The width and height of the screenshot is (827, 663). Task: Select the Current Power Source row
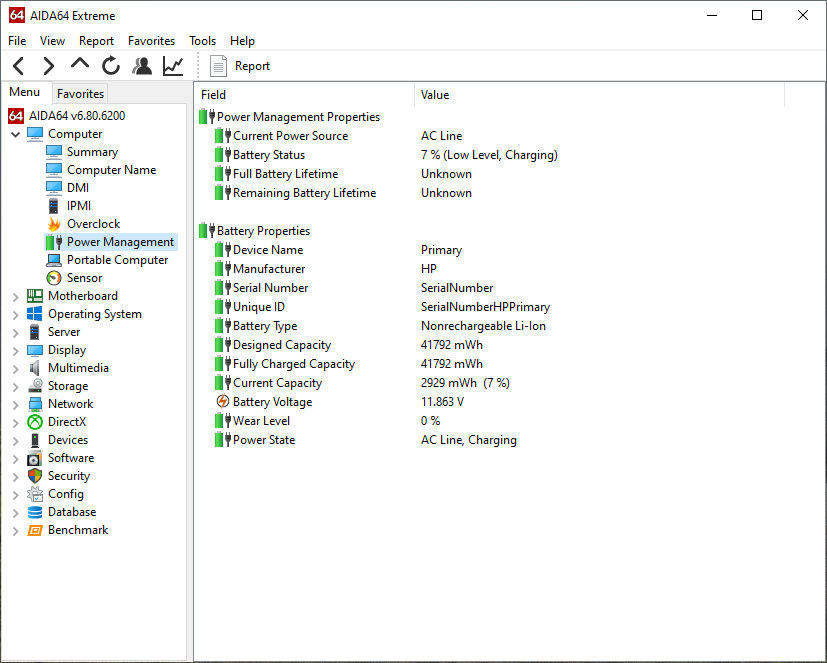click(x=291, y=136)
